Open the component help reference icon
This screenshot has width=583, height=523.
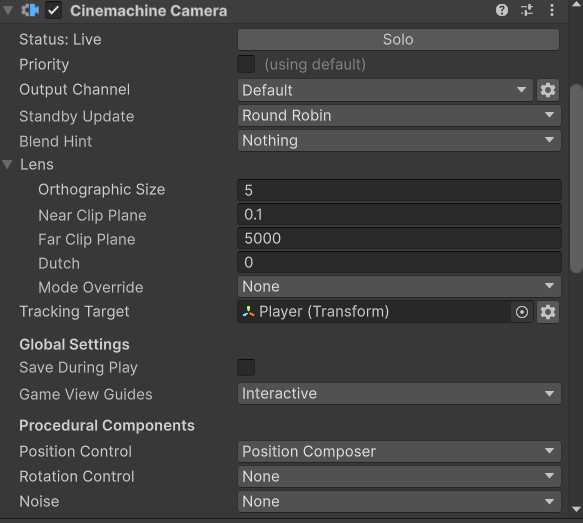(x=502, y=10)
